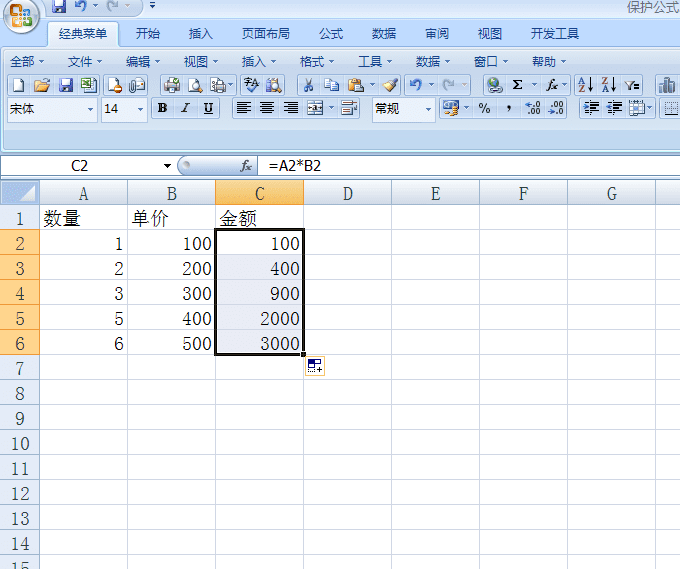Decrease decimal places
Screen dimensions: 680x569
[556, 108]
